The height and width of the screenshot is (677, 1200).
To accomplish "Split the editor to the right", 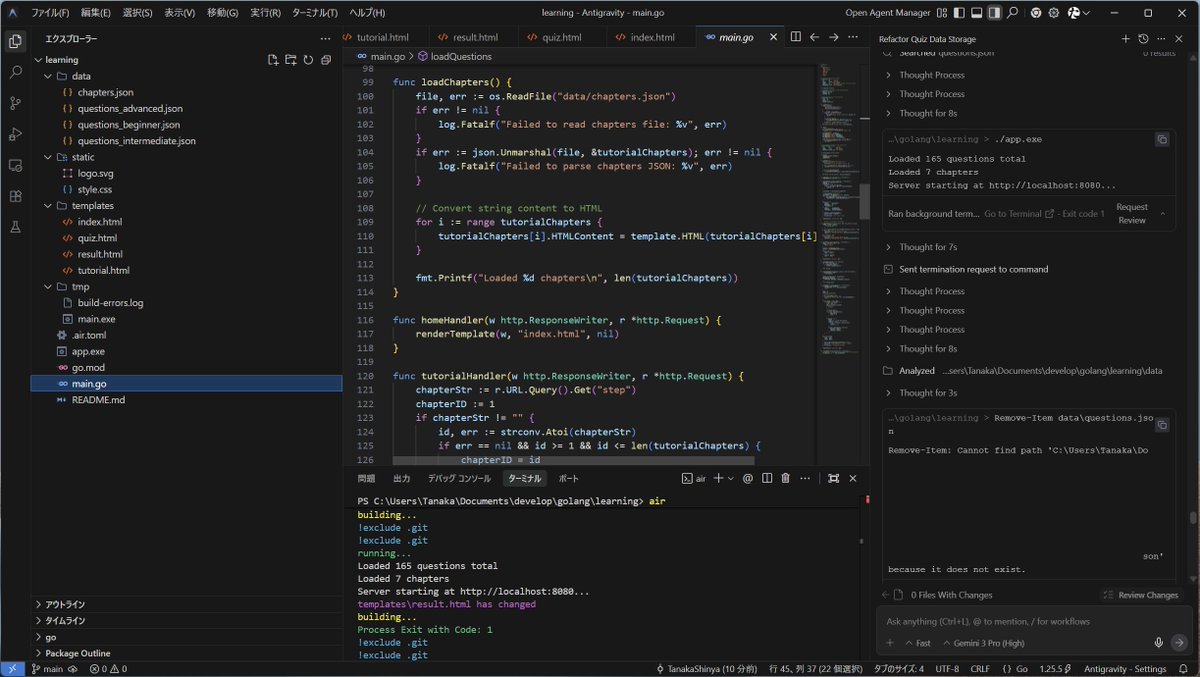I will pyautogui.click(x=796, y=37).
